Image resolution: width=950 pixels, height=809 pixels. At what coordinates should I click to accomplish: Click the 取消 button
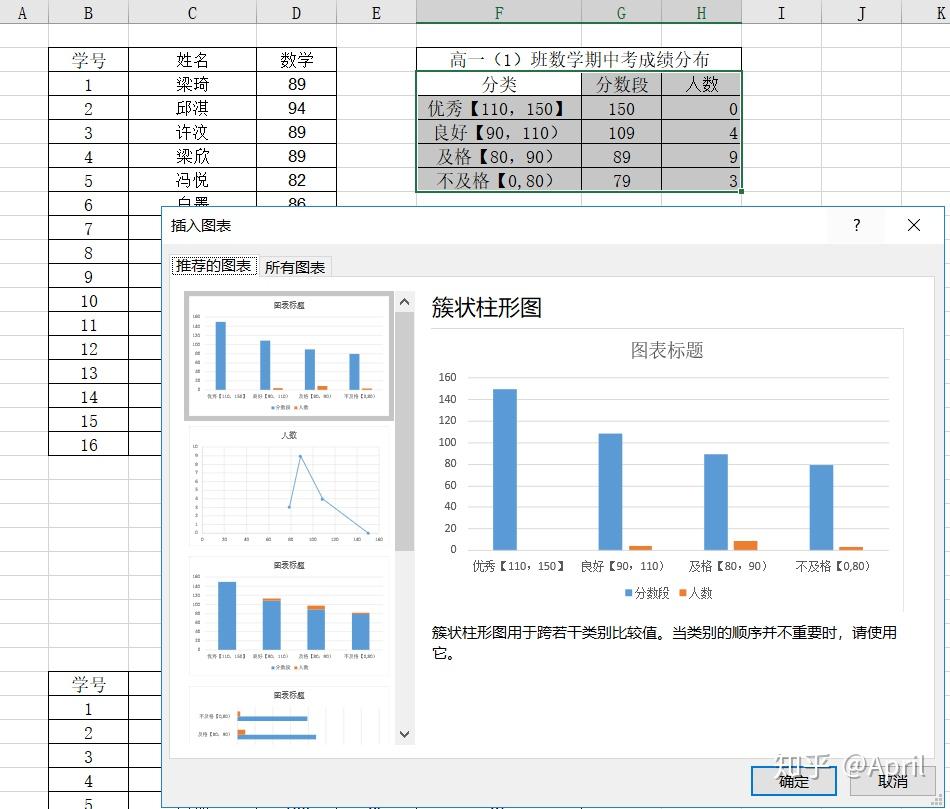tap(895, 781)
